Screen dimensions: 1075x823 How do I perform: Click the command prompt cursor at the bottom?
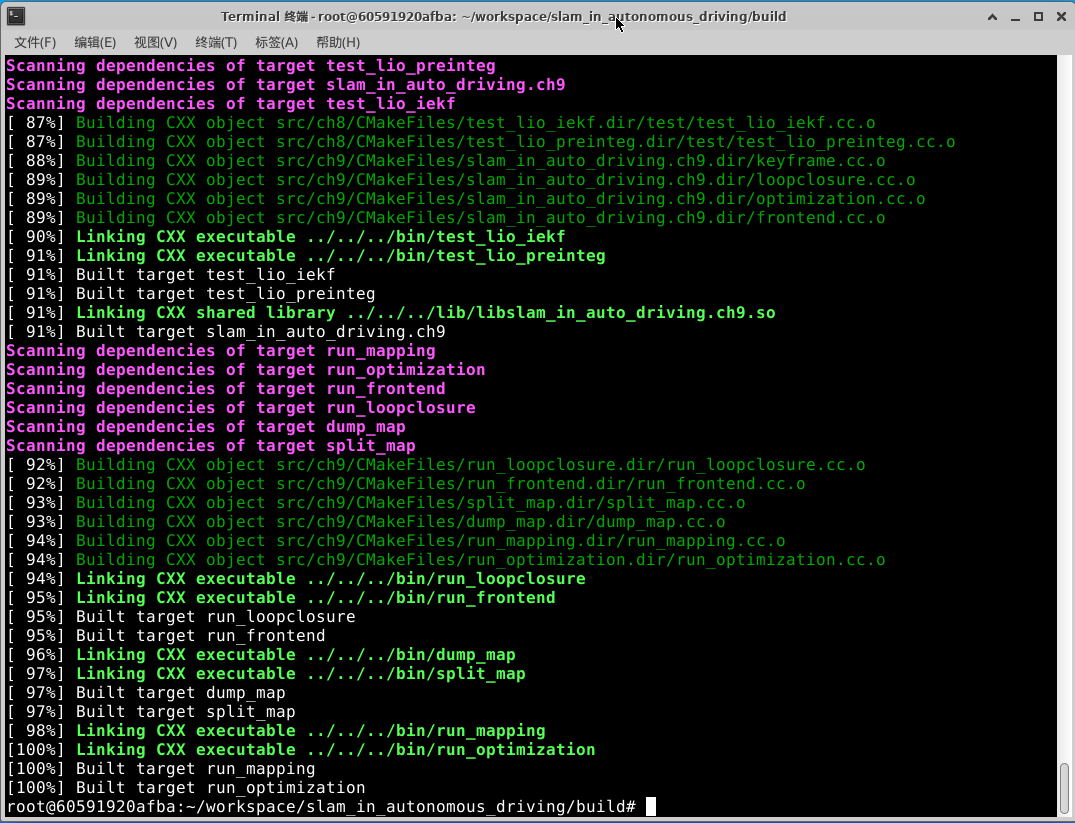coord(651,807)
